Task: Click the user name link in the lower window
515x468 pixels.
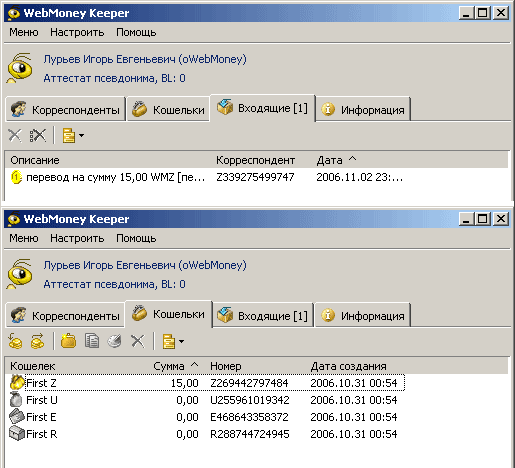Action: click(x=145, y=265)
